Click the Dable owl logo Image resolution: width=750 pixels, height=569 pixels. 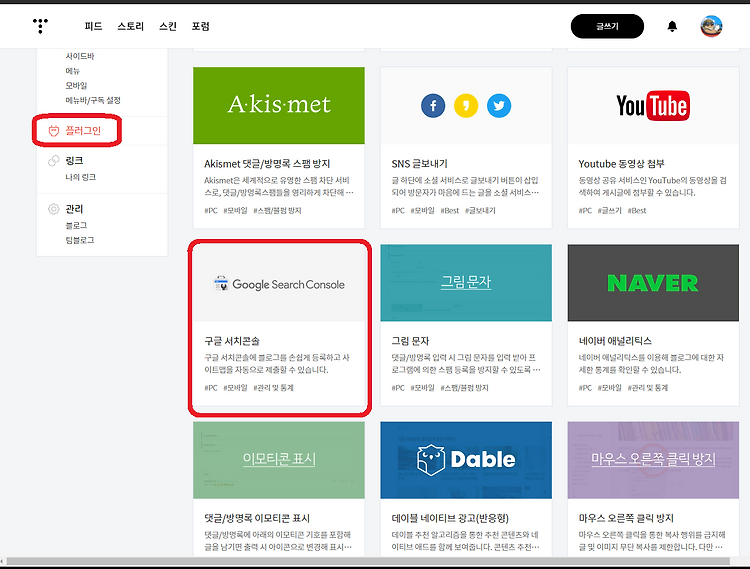430,460
